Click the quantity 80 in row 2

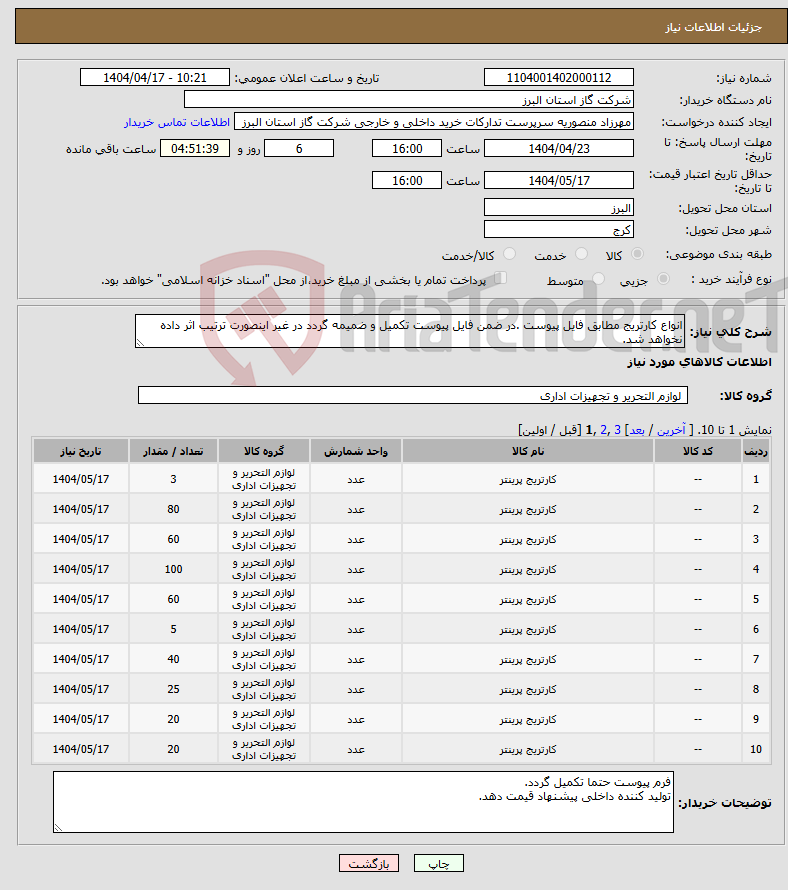click(173, 509)
